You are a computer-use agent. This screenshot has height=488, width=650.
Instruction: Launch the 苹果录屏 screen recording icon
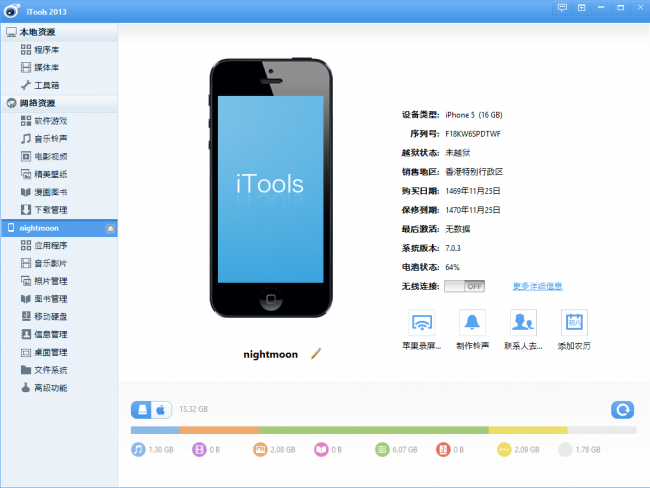pyautogui.click(x=422, y=323)
